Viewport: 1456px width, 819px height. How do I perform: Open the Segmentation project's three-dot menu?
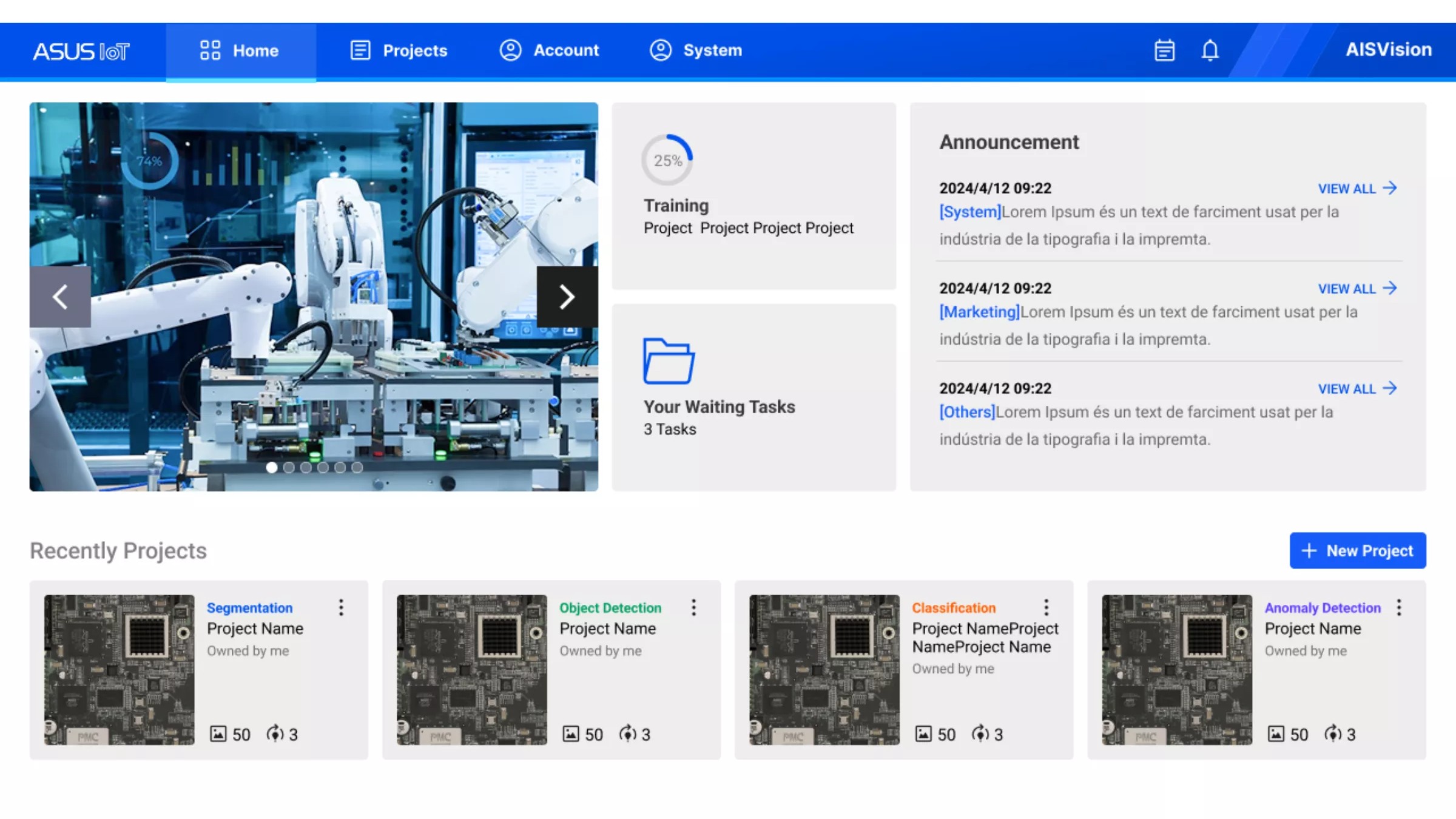341,607
